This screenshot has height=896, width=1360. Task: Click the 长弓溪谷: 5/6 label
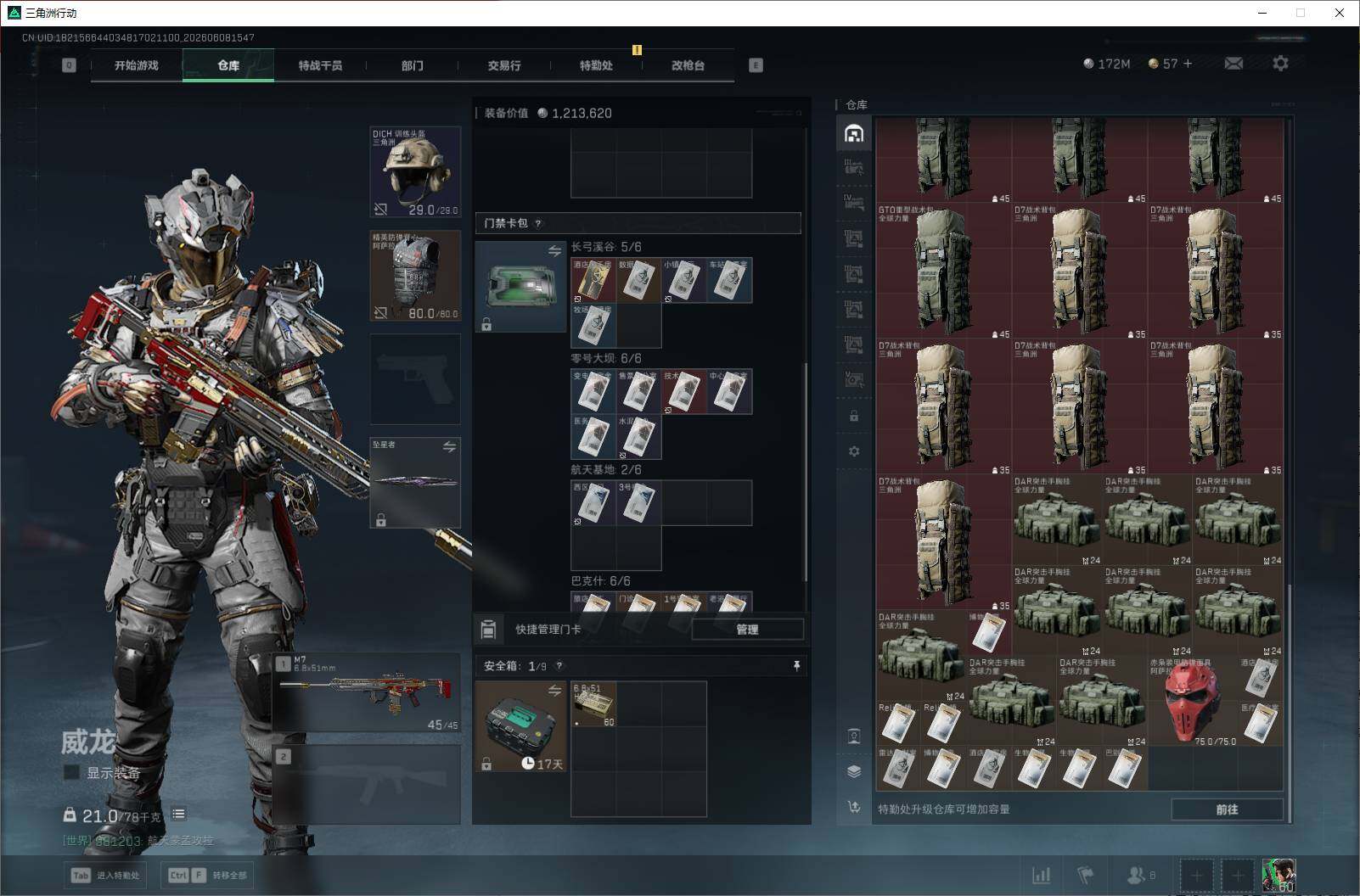click(x=606, y=247)
